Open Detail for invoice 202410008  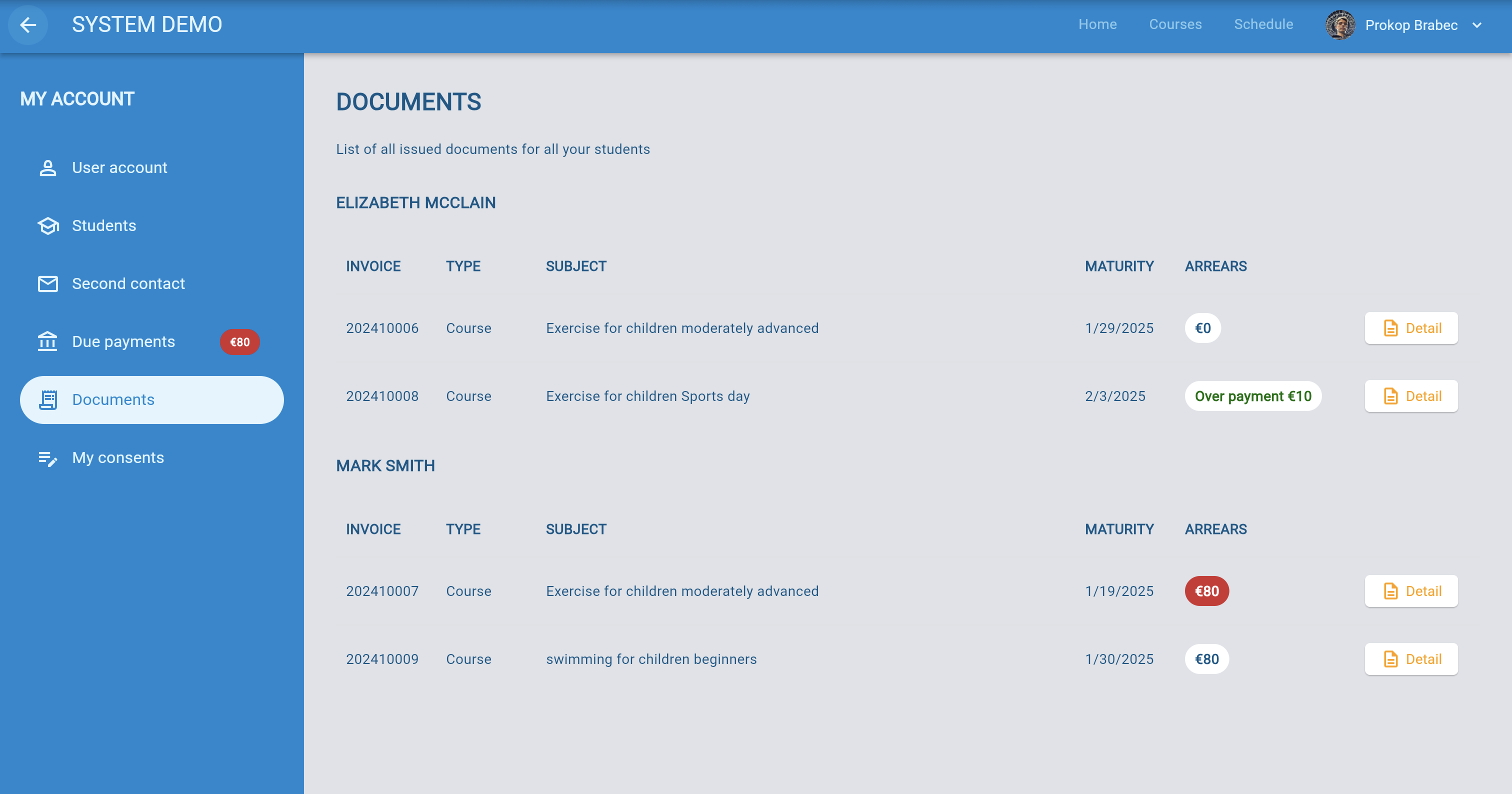tap(1411, 396)
